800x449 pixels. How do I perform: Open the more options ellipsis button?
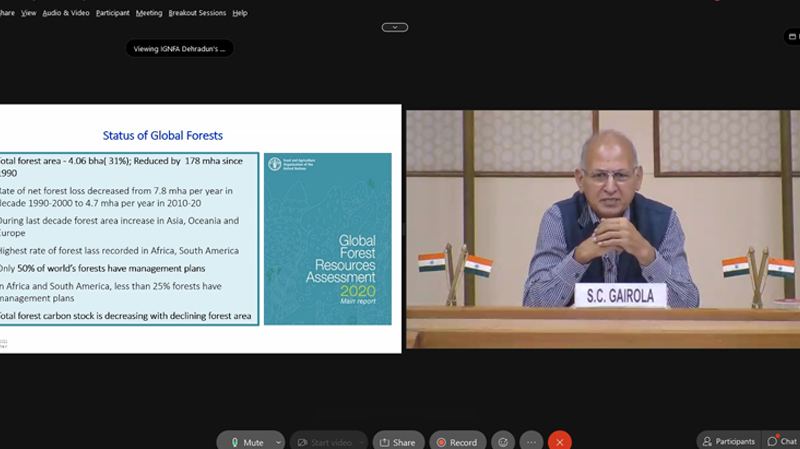[531, 441]
